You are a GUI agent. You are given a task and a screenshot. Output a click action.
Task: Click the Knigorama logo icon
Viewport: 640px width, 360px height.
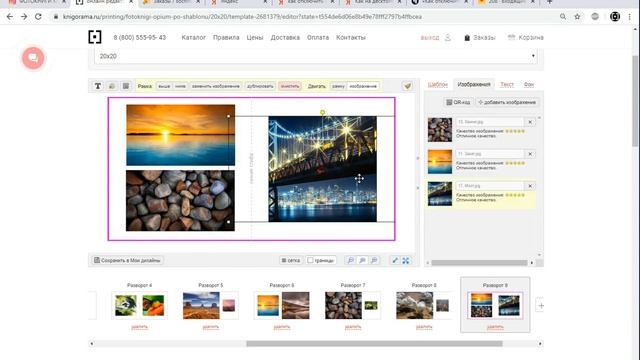(x=95, y=37)
